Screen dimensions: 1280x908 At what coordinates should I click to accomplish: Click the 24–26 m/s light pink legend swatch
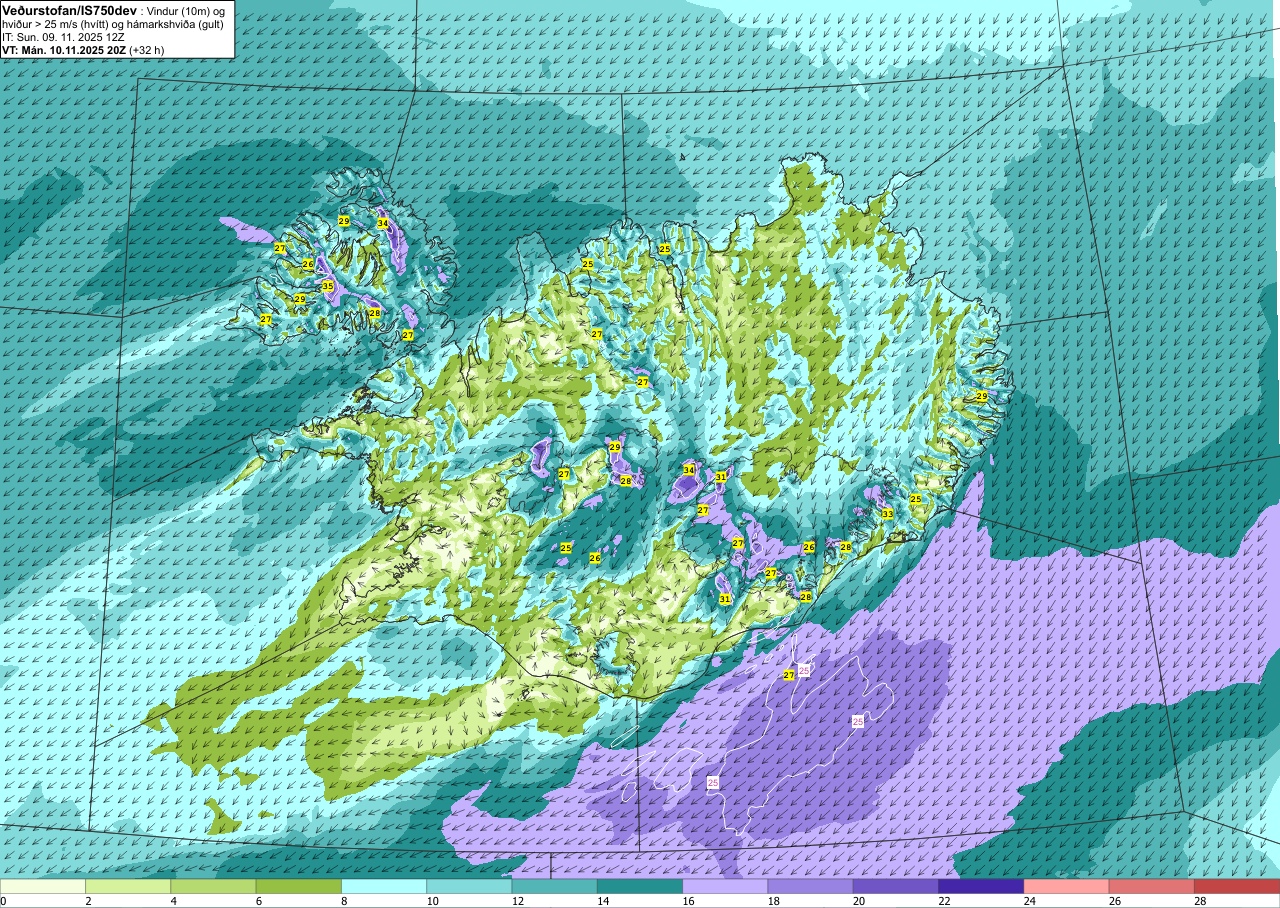click(1066, 886)
